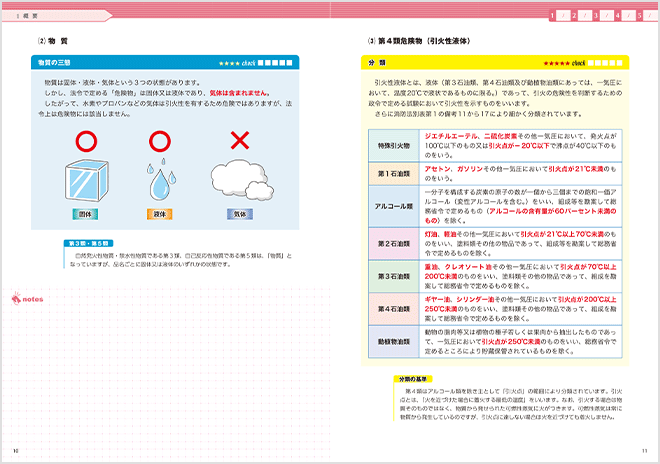Select the 第1石油類 table row header
Screen dimensions: 660x464
[x=394, y=173]
